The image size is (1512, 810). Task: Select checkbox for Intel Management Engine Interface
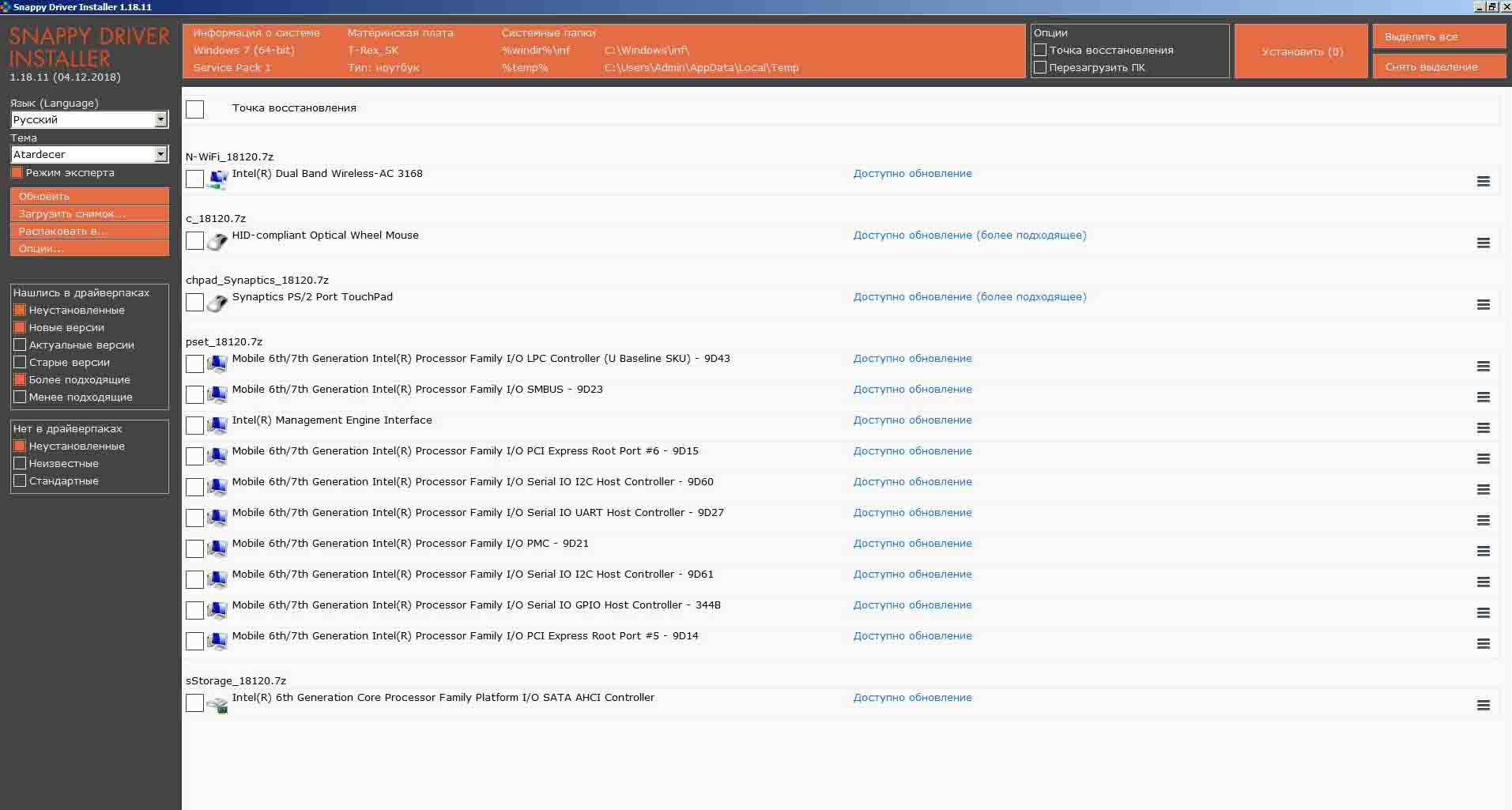(194, 425)
